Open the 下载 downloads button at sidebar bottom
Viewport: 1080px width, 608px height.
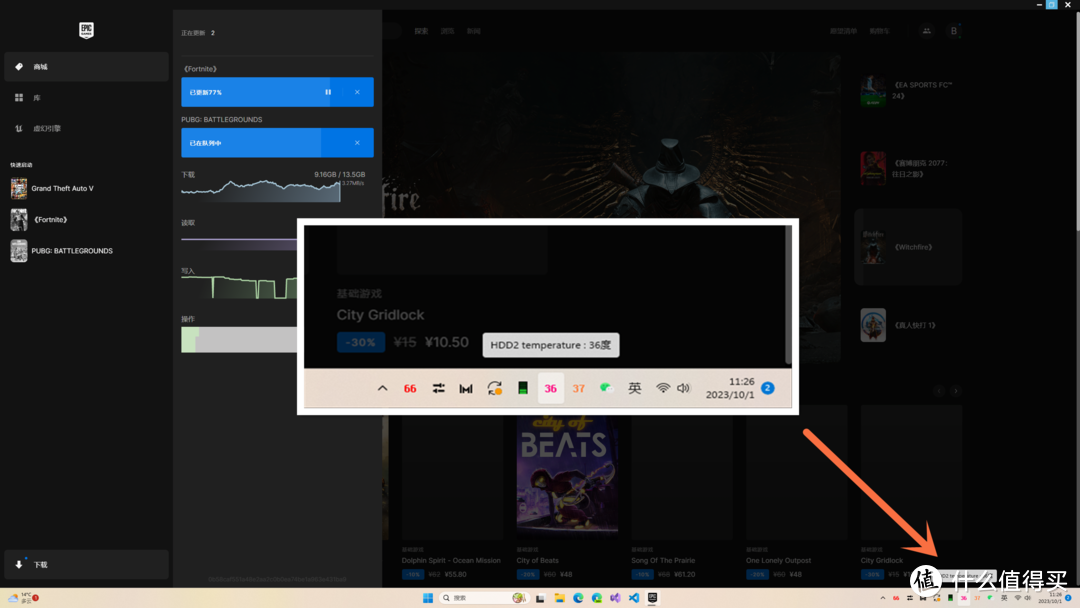[86, 565]
